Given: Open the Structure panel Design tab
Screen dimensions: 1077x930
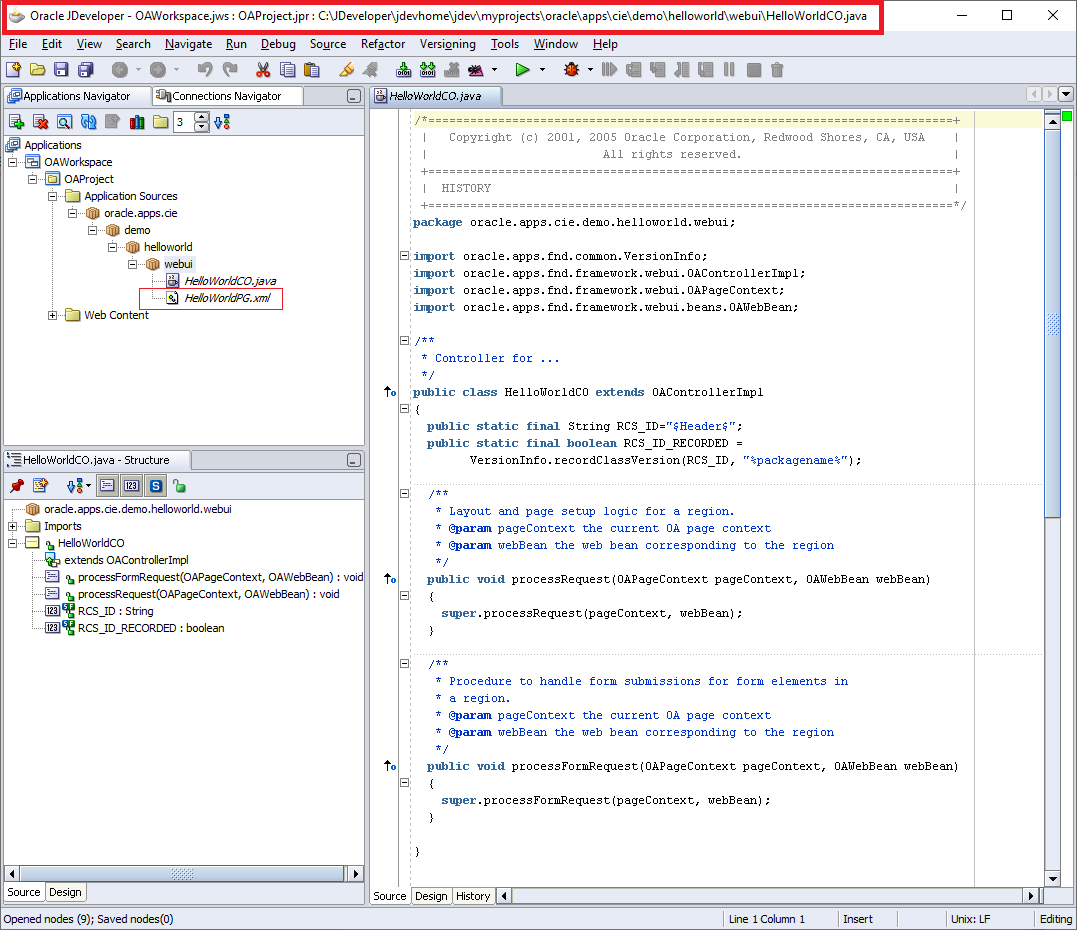Looking at the screenshot, I should point(65,892).
